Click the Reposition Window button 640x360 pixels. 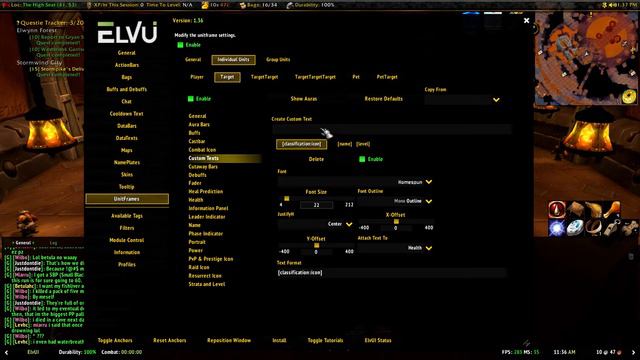(229, 340)
